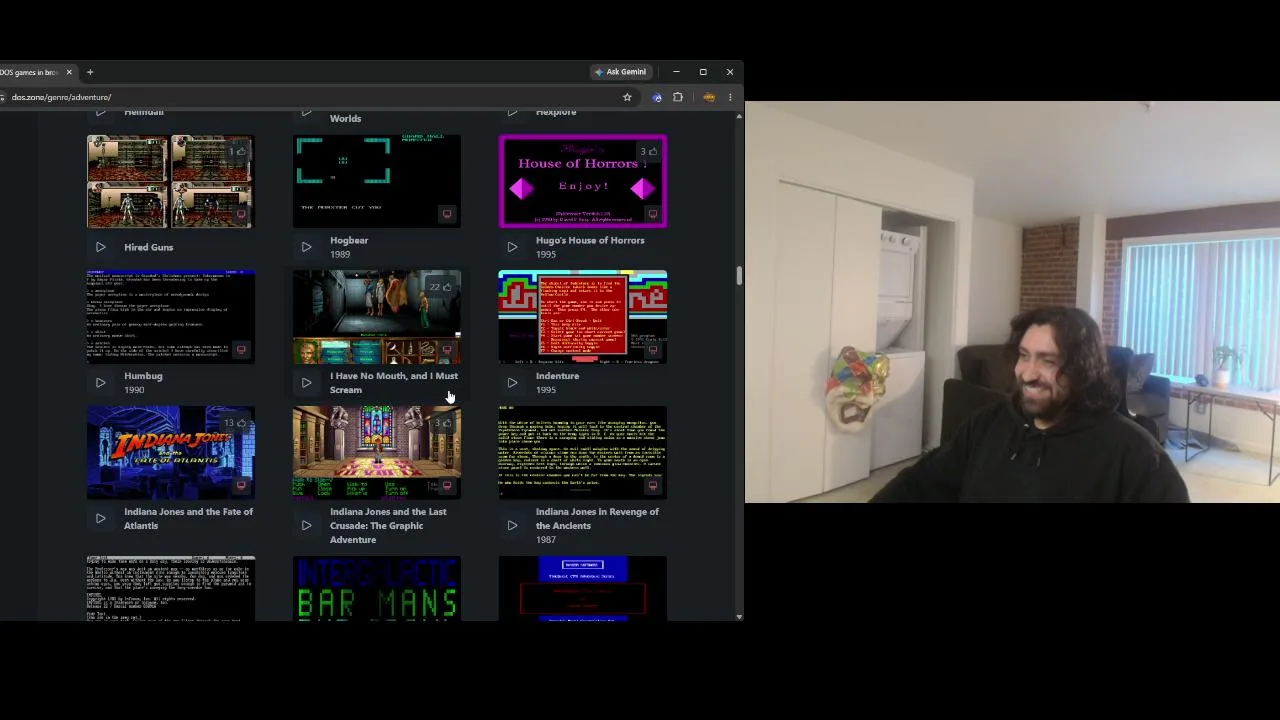1280x720 pixels.
Task: Click the blue extension icon in the toolbar
Action: coord(657,97)
